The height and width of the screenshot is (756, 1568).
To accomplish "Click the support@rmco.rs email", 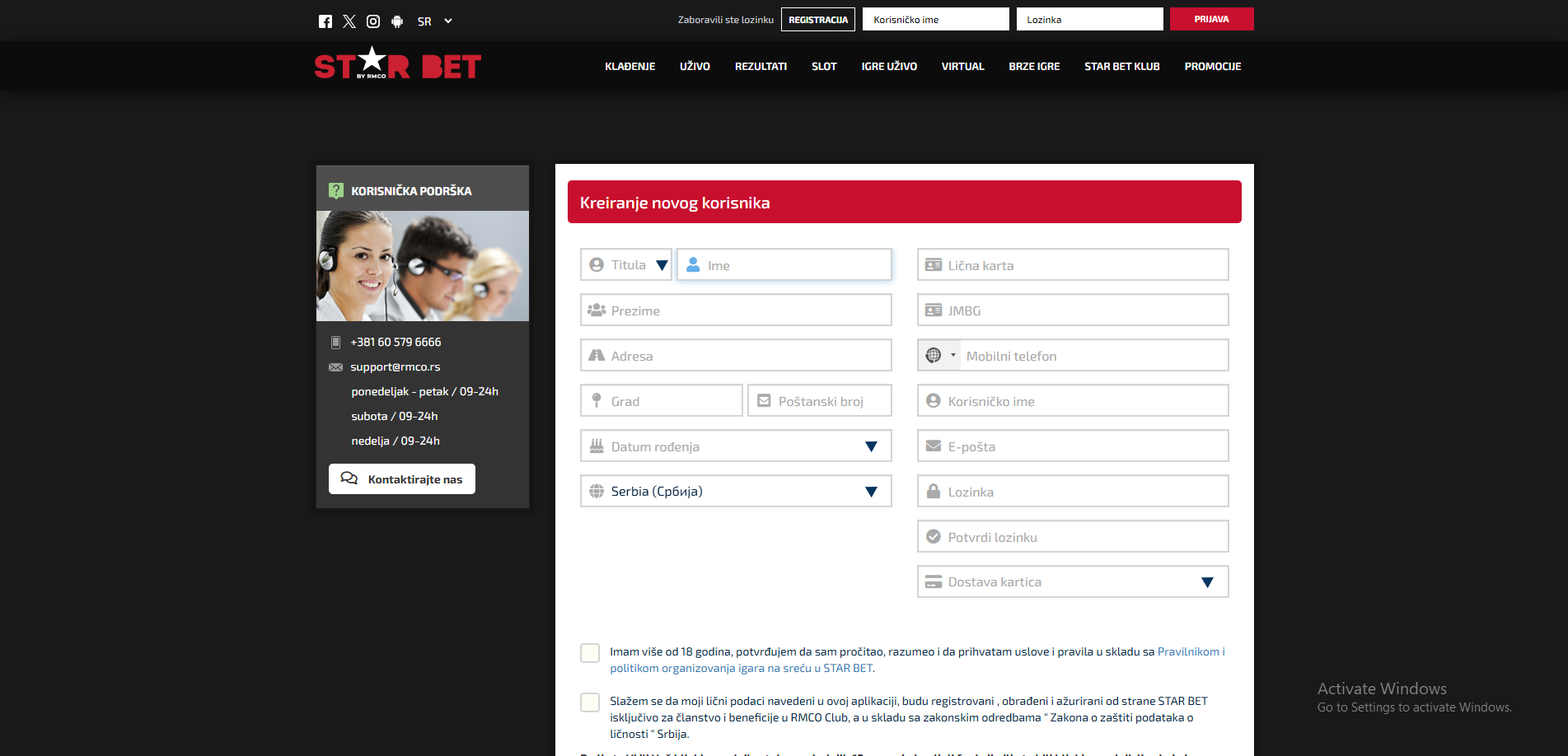I will [396, 367].
